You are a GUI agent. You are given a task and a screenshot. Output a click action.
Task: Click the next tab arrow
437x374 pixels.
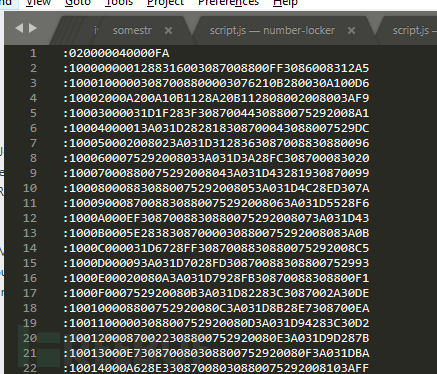click(x=33, y=28)
